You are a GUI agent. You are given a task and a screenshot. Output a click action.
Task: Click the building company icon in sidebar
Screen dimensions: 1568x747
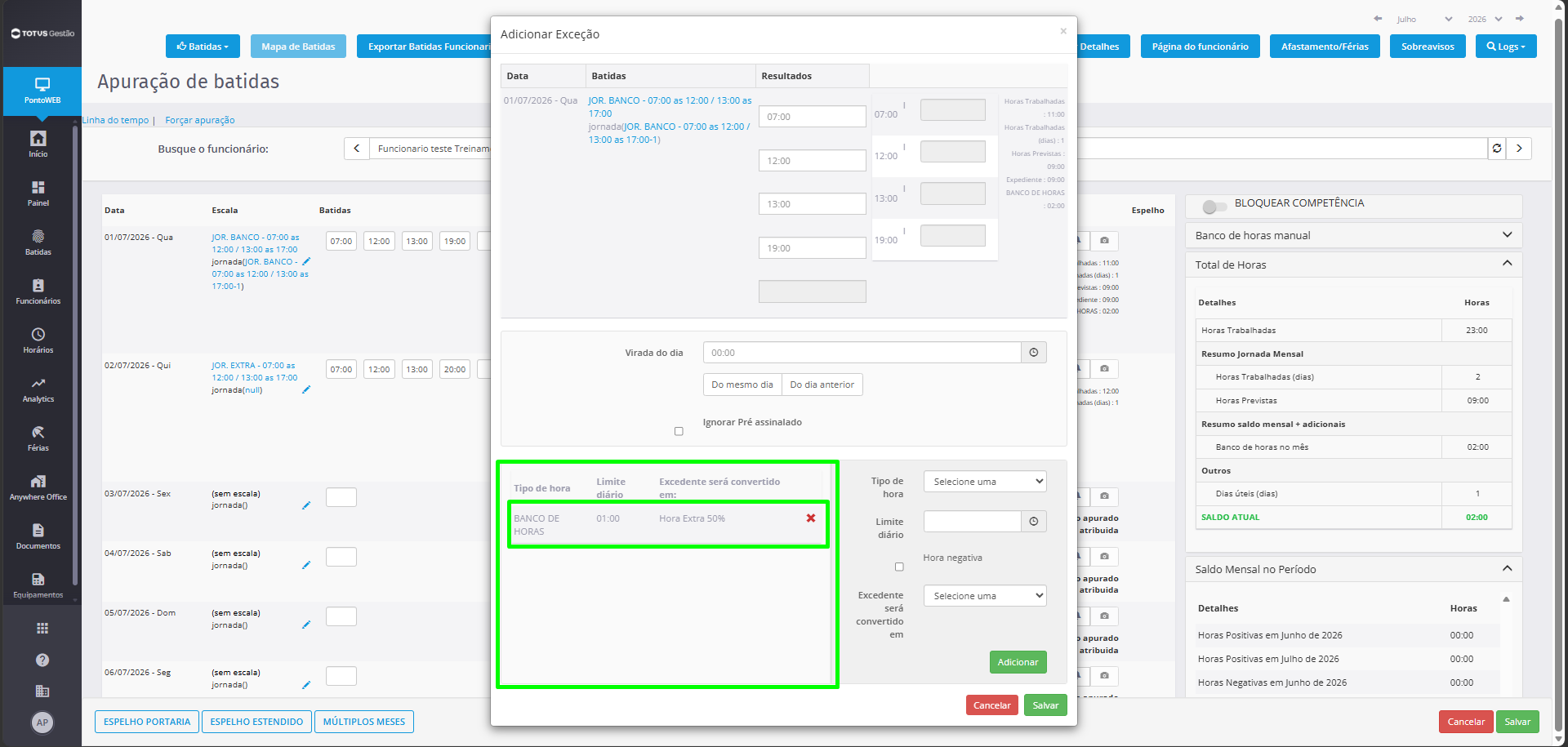42,691
